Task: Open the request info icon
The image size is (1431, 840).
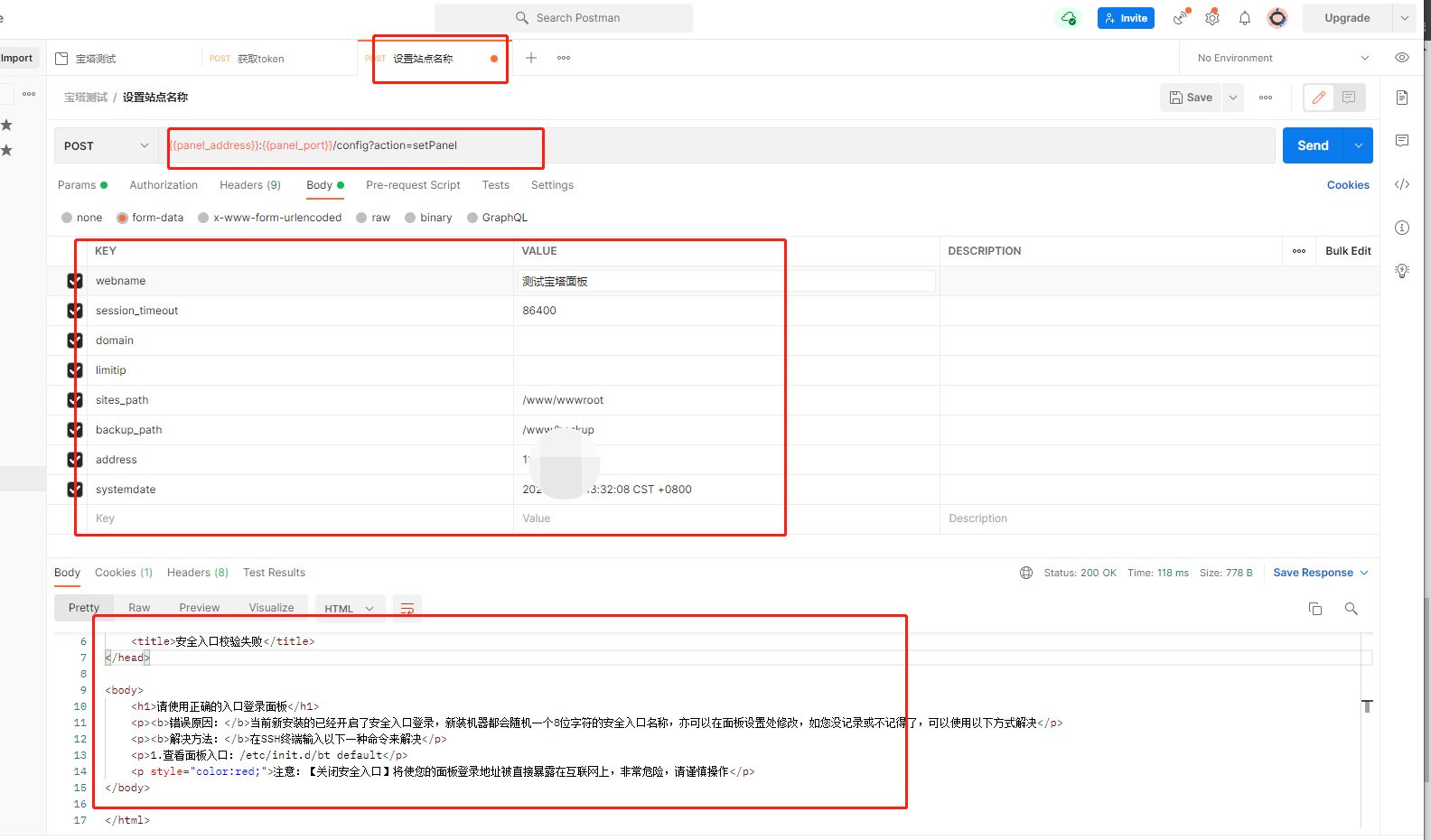Action: [x=1402, y=228]
